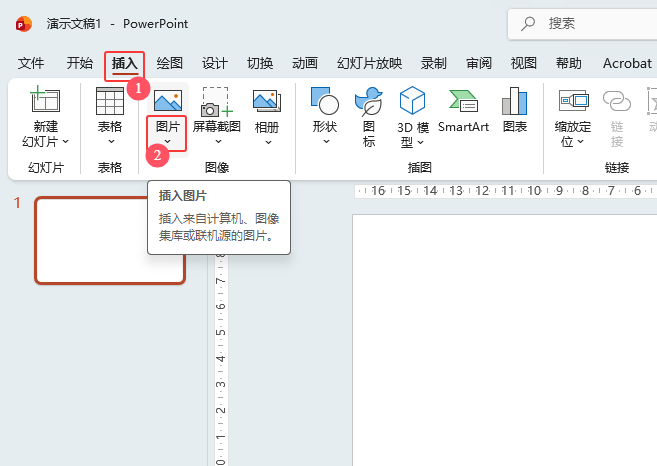This screenshot has height=466, width=657.
Task: Click the search magnifier icon
Action: 528,23
